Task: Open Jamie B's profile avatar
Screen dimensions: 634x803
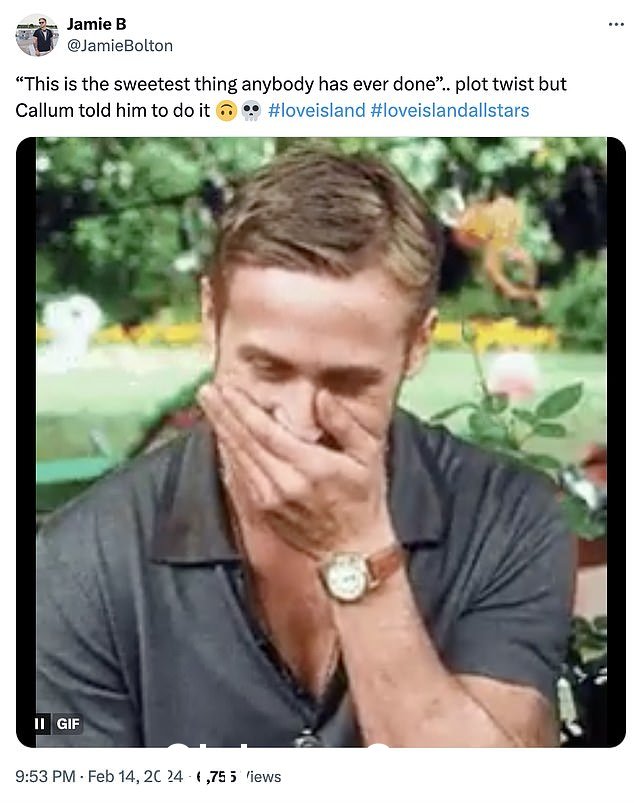Action: [37, 35]
